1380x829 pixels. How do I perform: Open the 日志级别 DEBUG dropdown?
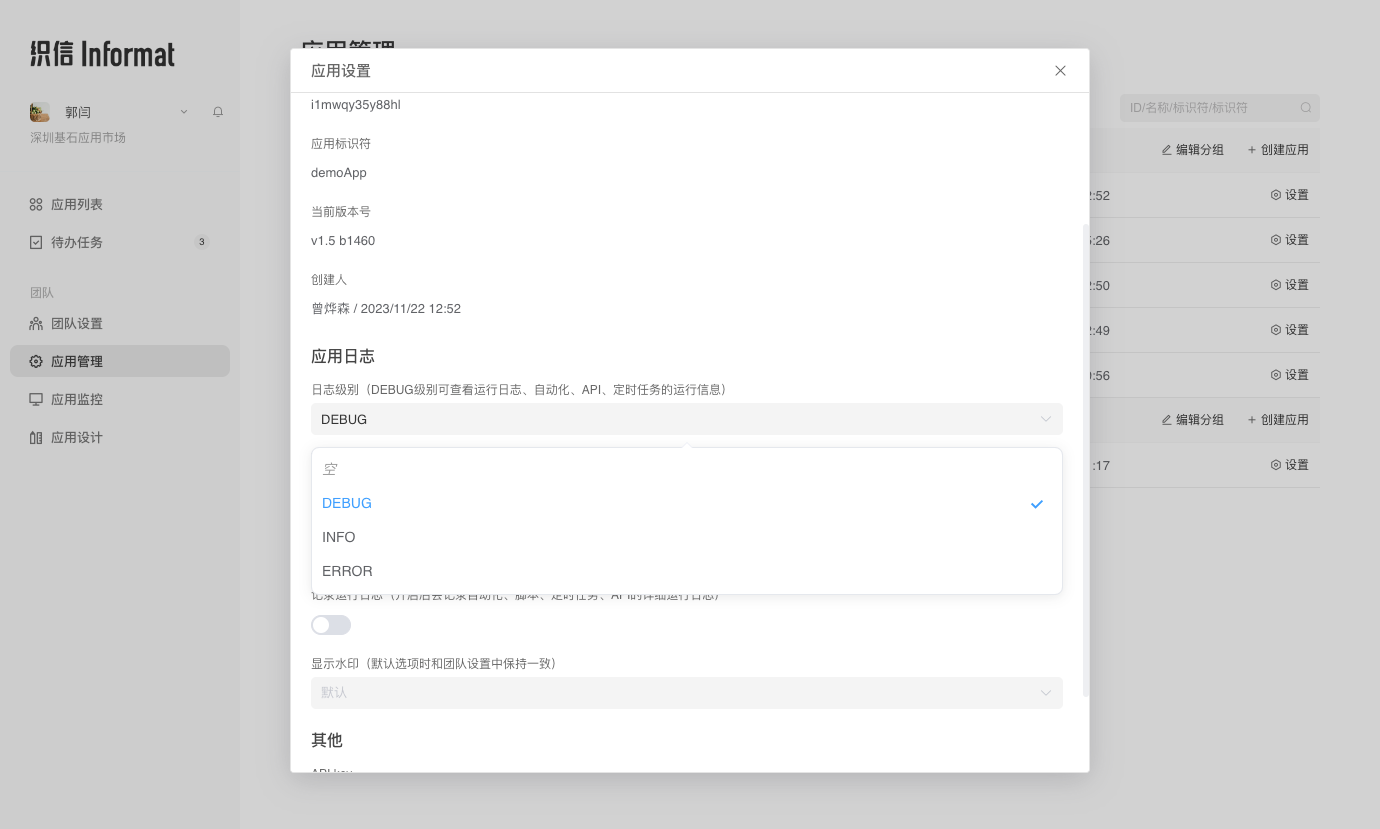click(x=687, y=419)
